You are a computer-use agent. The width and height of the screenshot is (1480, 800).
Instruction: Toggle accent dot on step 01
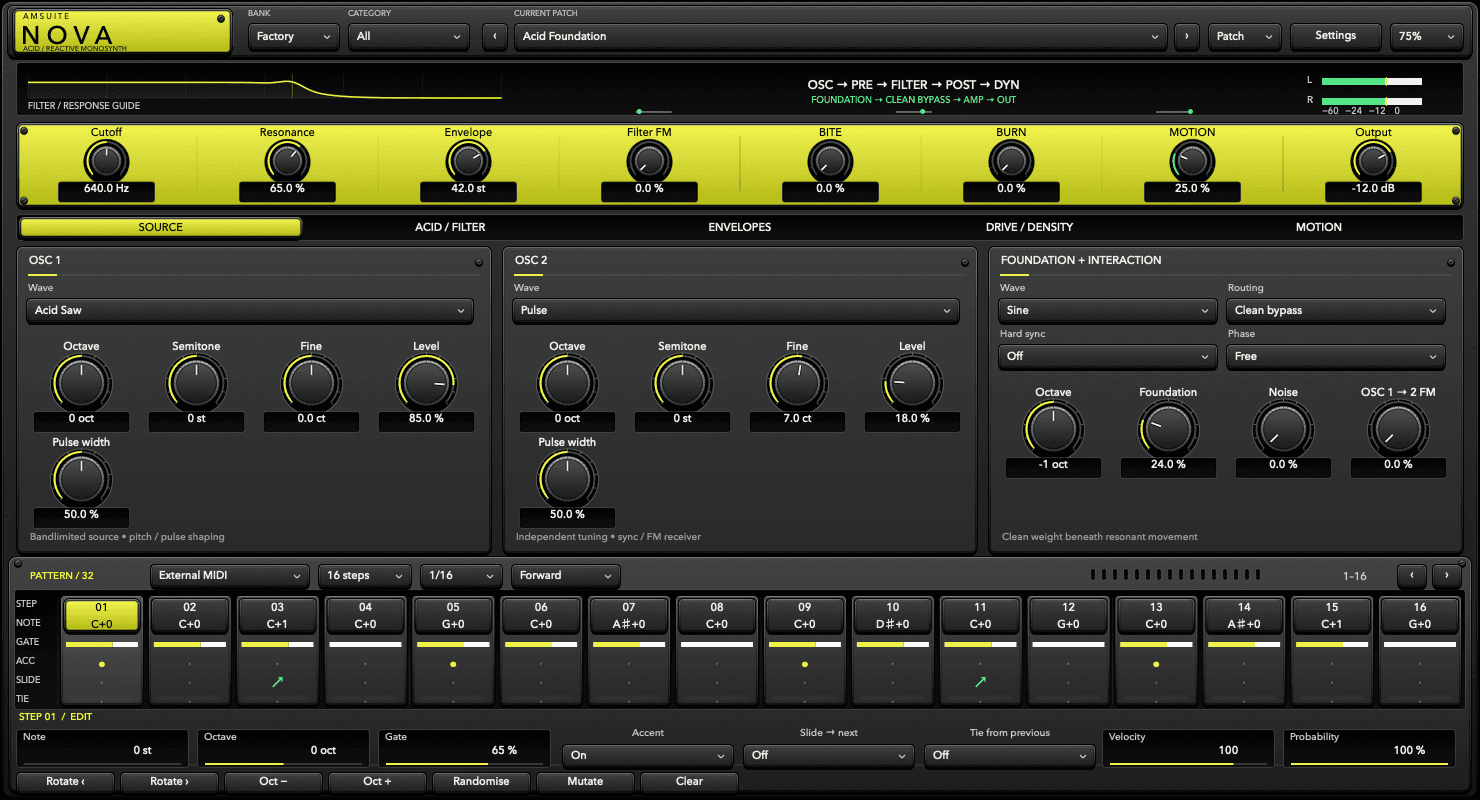pos(101,664)
